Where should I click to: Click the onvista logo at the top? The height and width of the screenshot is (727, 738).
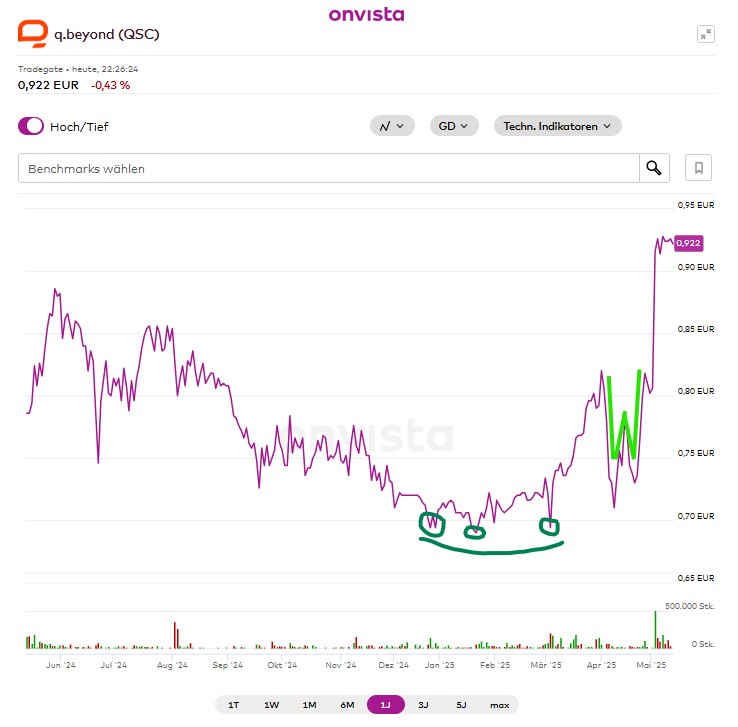pos(367,14)
